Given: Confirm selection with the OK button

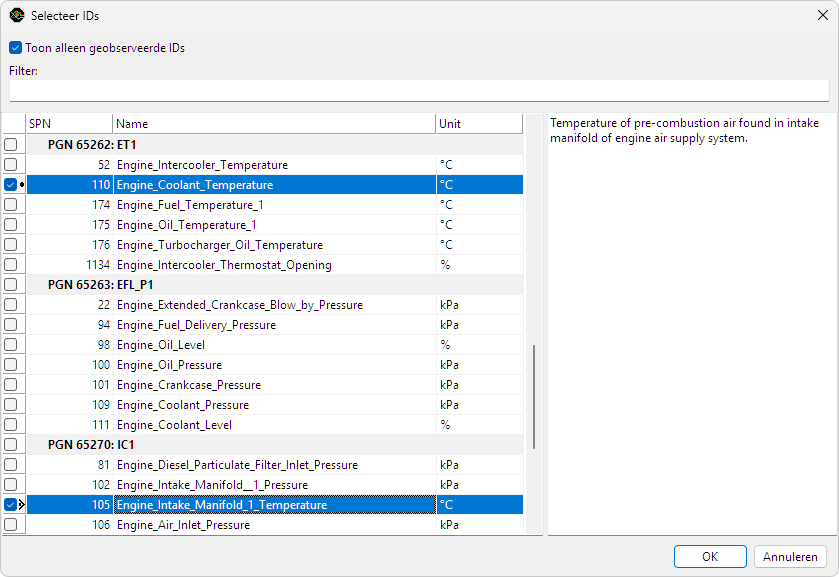Looking at the screenshot, I should (710, 557).
